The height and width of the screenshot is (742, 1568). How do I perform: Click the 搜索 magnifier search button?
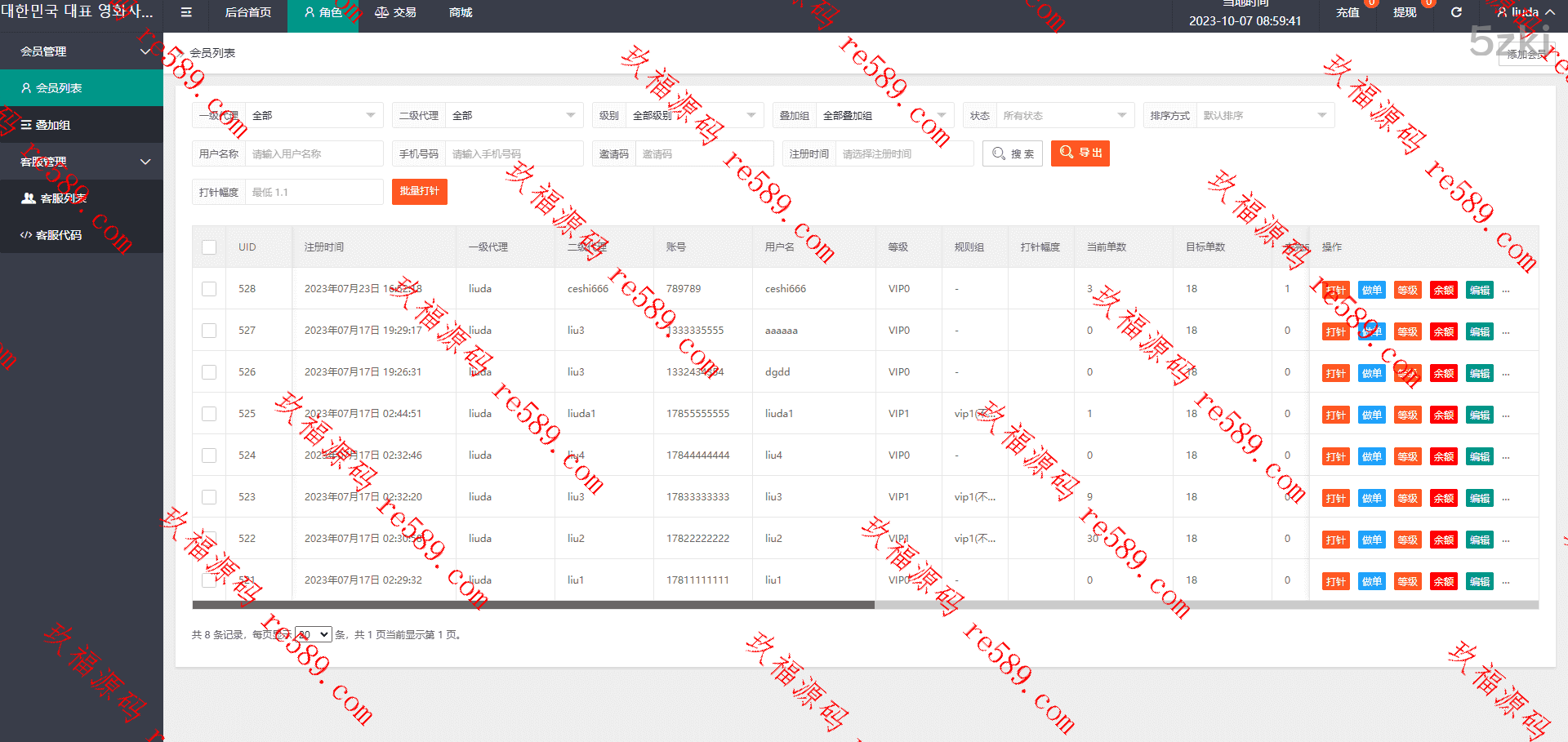tap(1012, 153)
